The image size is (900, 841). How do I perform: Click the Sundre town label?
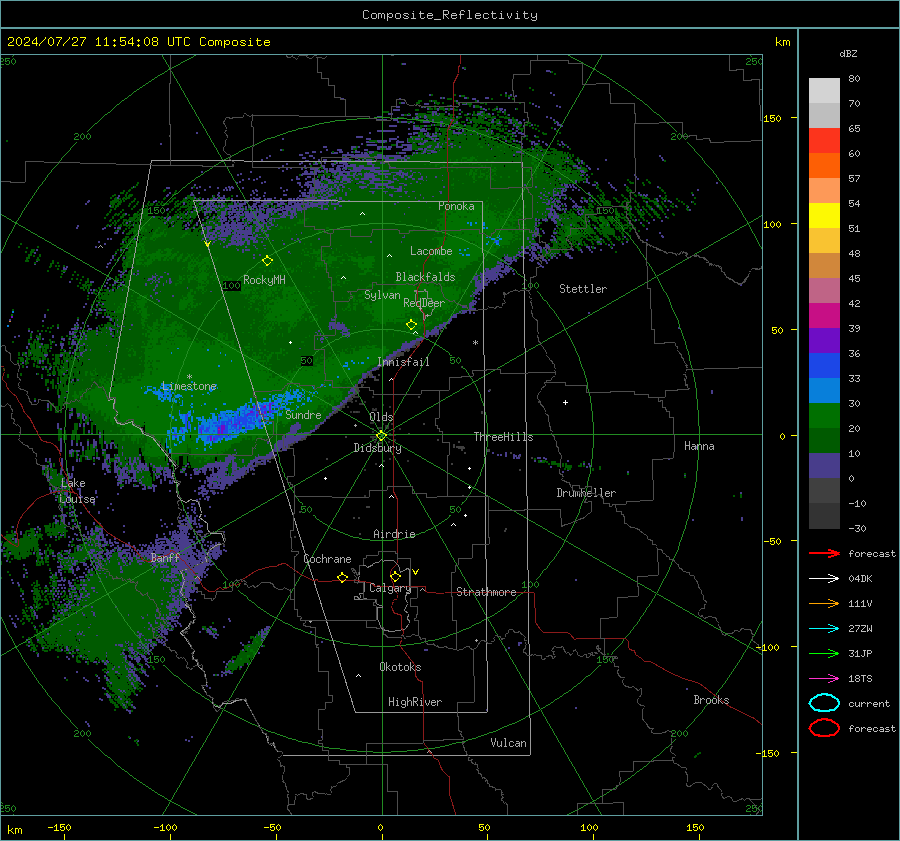(x=303, y=414)
